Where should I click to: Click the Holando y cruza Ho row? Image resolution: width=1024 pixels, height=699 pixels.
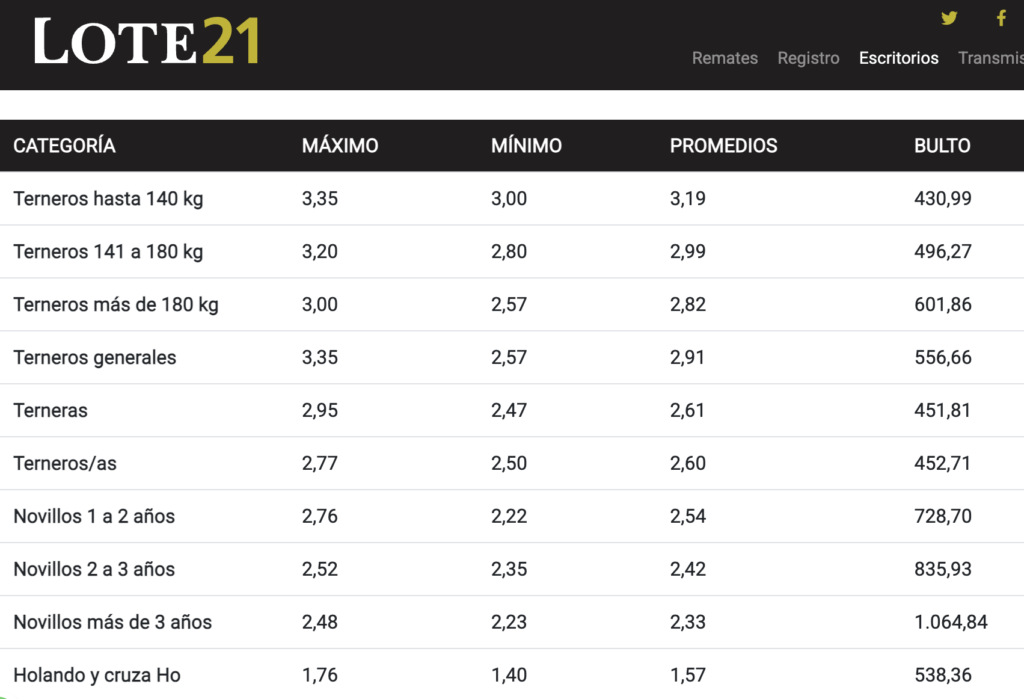click(x=97, y=676)
